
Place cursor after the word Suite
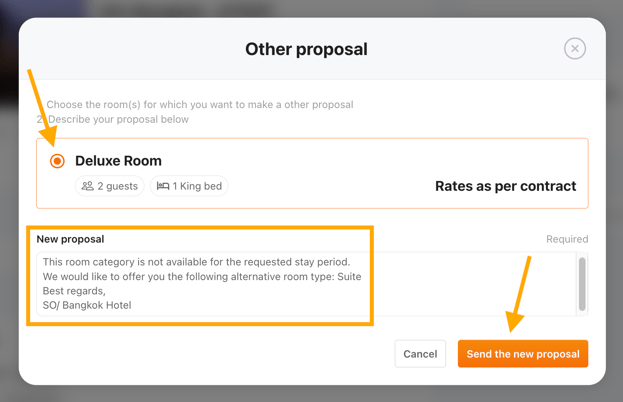tap(362, 276)
